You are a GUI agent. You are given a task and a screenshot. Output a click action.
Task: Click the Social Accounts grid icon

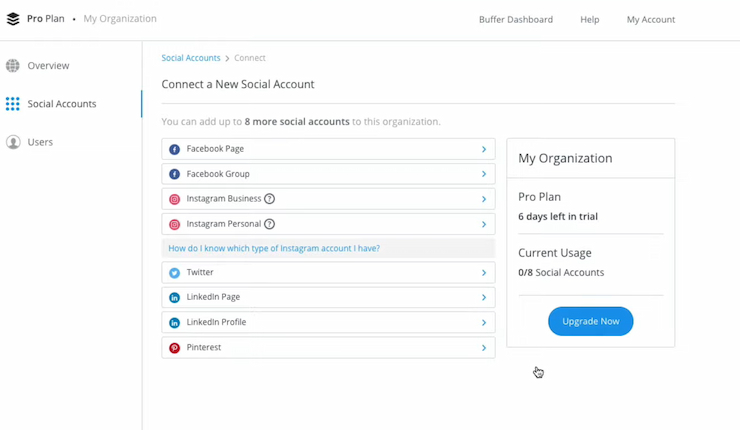tap(13, 104)
